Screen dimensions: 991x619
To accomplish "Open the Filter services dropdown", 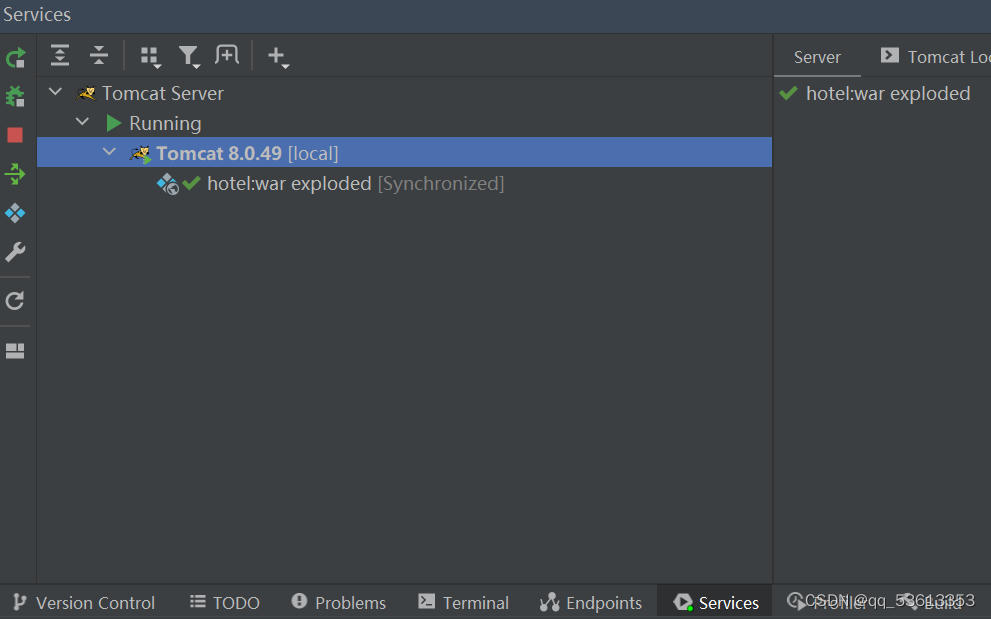I will tap(189, 57).
